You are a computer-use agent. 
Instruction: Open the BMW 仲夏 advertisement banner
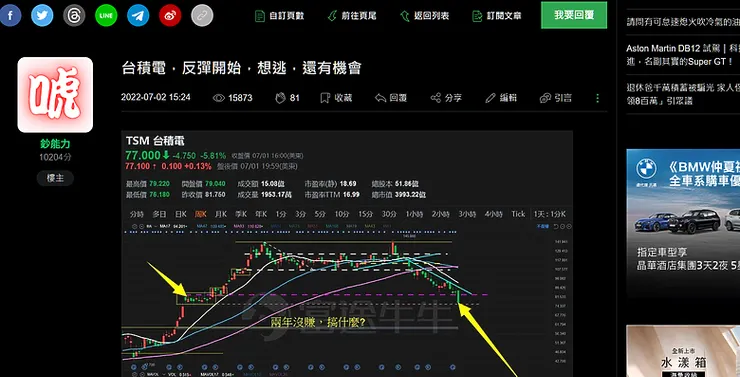(683, 223)
